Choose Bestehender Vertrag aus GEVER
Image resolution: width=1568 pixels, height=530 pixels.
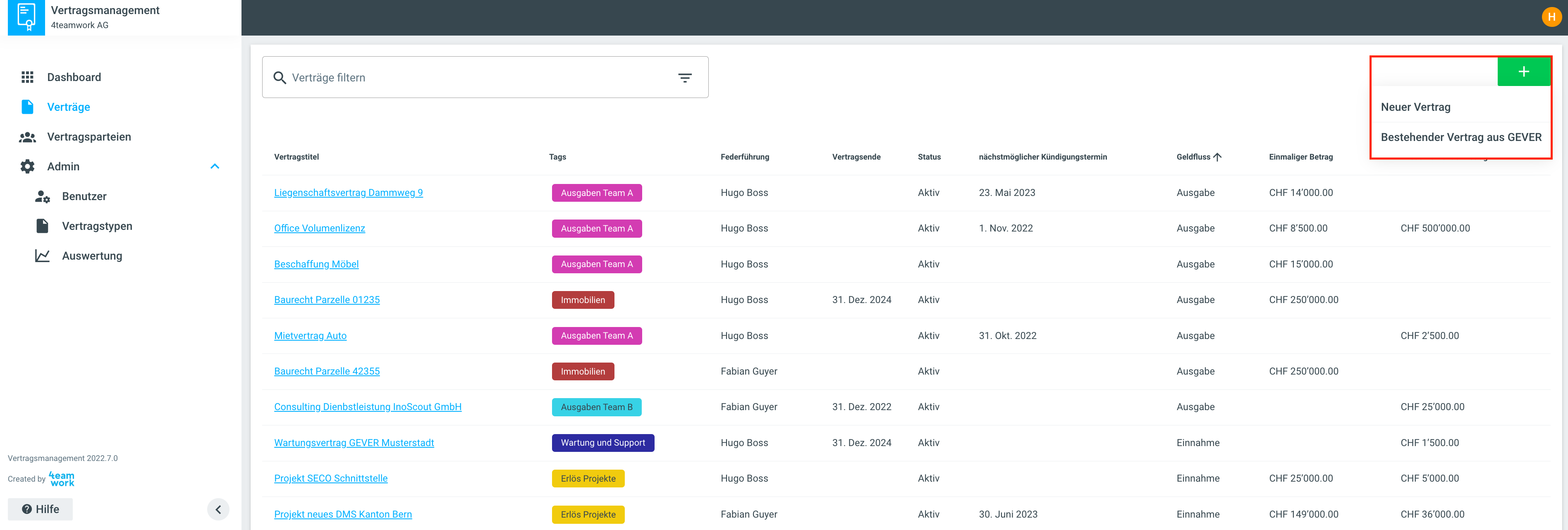[1460, 138]
